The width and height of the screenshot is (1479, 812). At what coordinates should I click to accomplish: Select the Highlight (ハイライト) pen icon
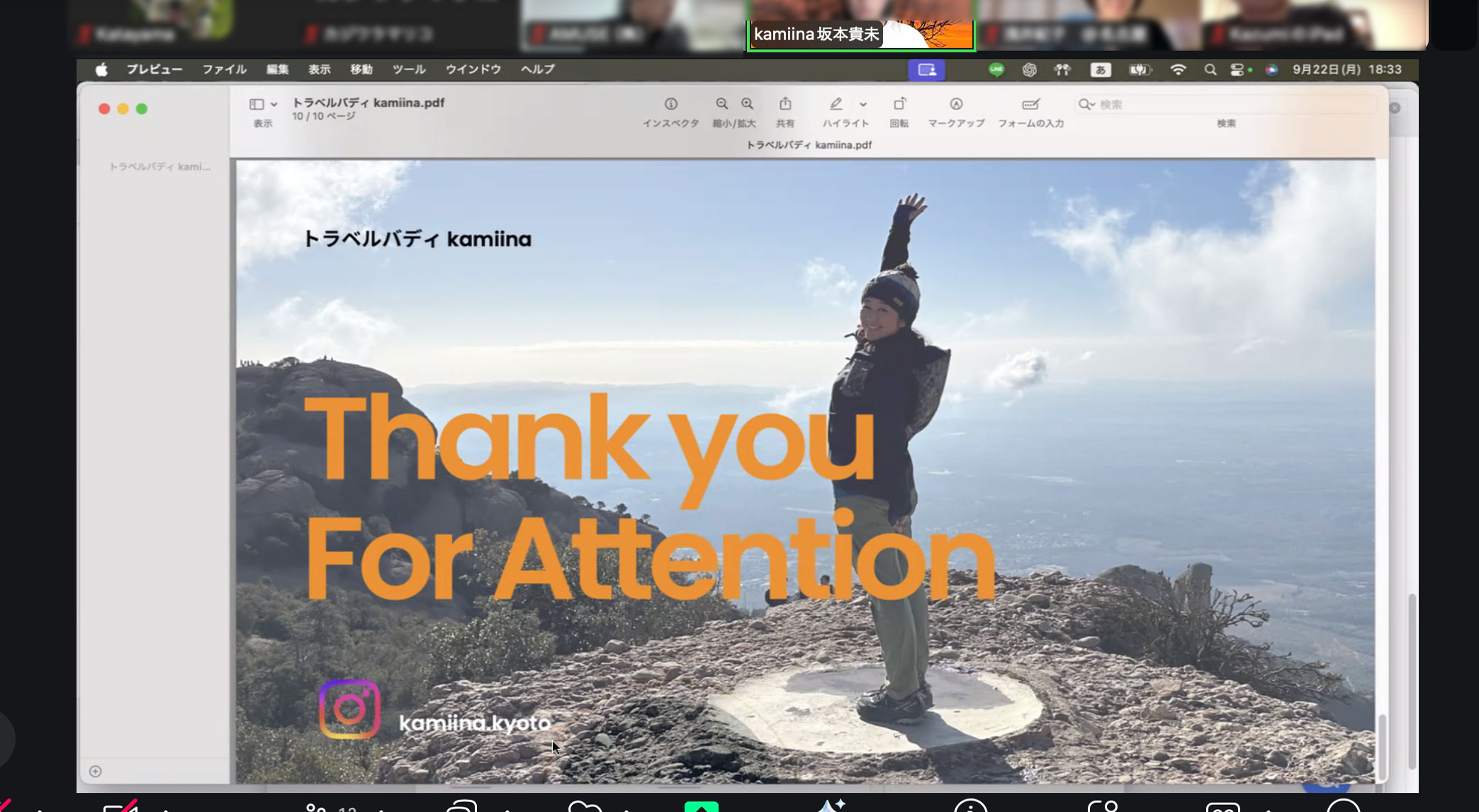(x=836, y=104)
